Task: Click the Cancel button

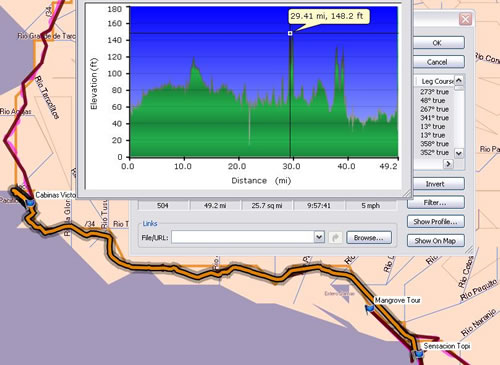Action: [437, 62]
